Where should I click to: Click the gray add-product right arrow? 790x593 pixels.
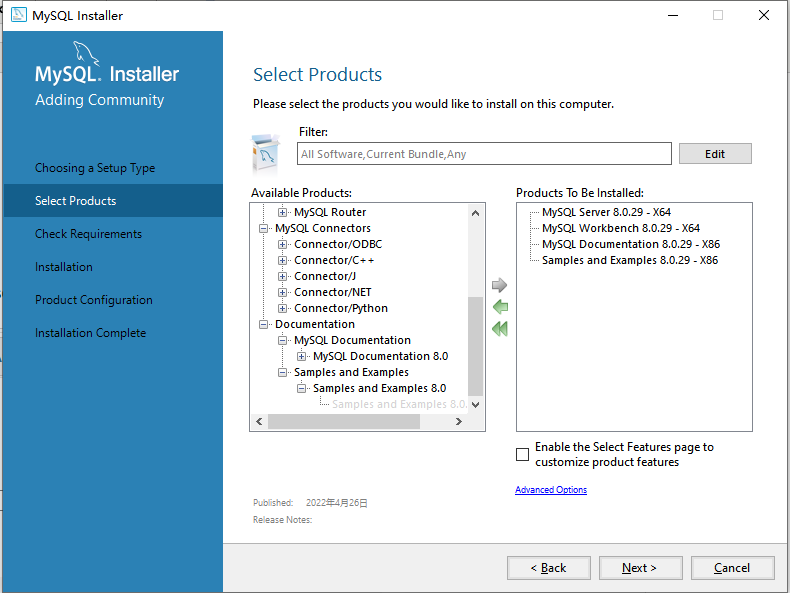point(499,285)
